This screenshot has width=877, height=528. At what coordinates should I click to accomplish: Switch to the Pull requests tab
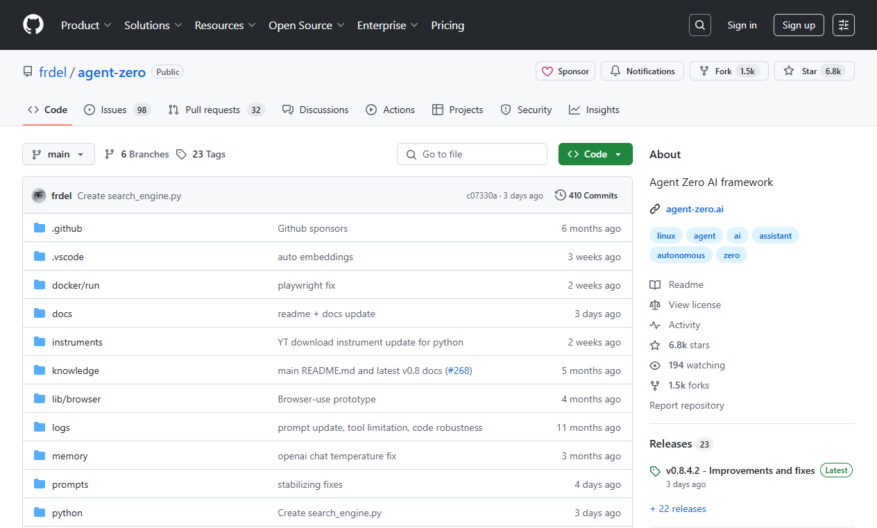coord(216,110)
